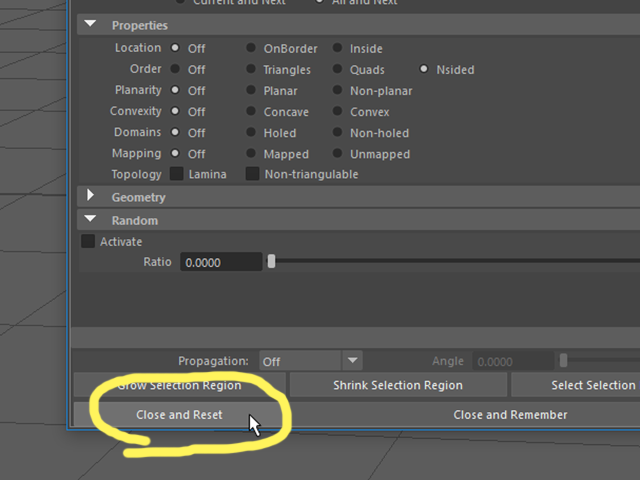Pick Holed under Domains
640x480 pixels.
251,132
